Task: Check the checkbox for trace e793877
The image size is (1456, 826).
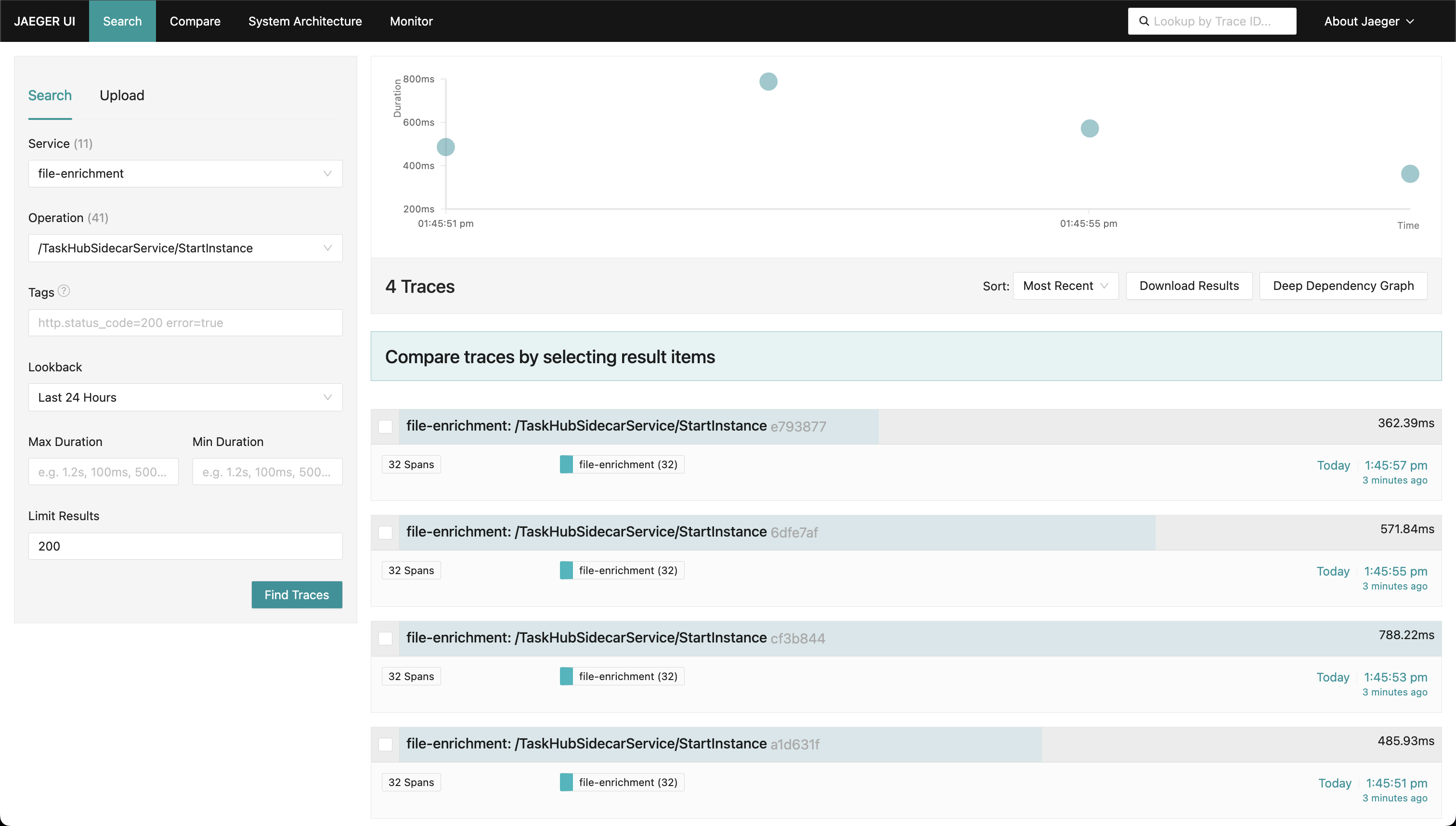Action: pos(386,427)
